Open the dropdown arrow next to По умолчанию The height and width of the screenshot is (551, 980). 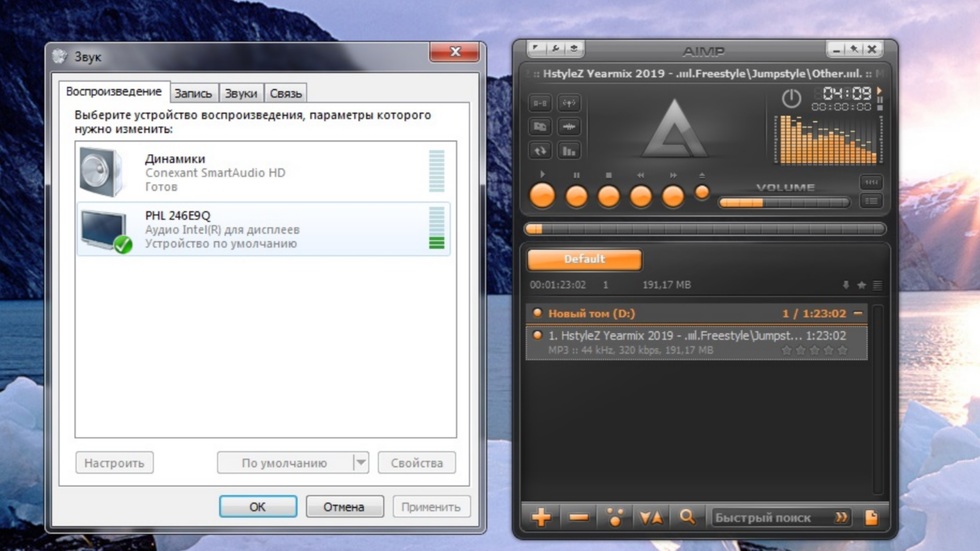(x=360, y=463)
